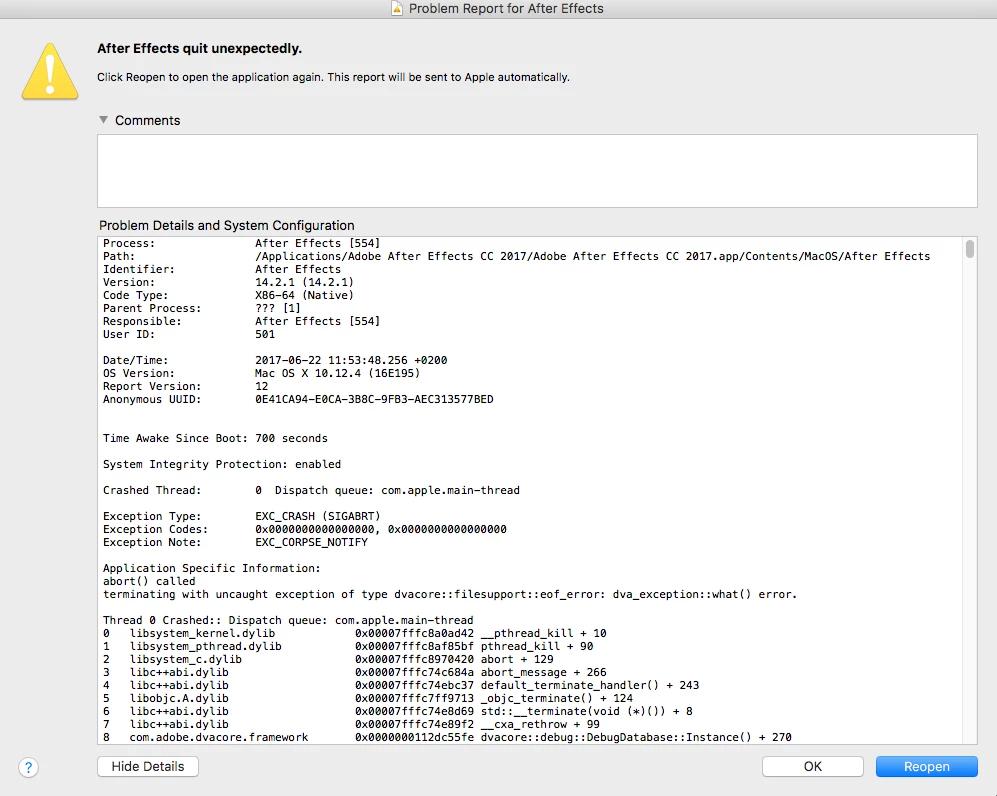Click the Anonymous UUID value
The image size is (997, 796).
[x=374, y=399]
